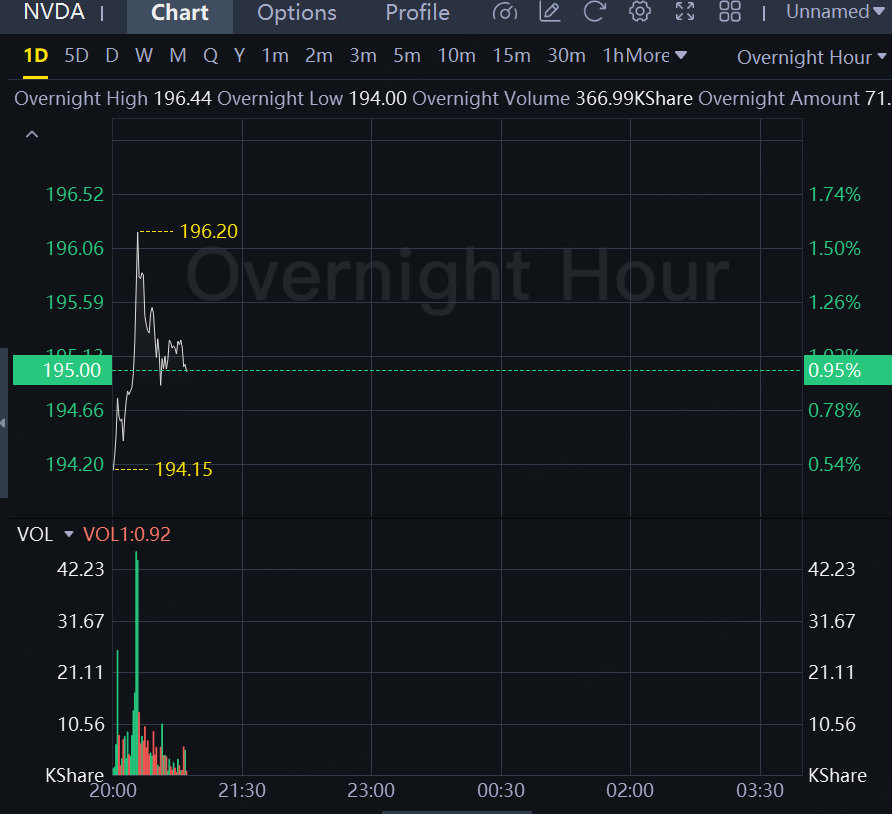892x814 pixels.
Task: Expand the left side panel arrow
Action: 3,423
